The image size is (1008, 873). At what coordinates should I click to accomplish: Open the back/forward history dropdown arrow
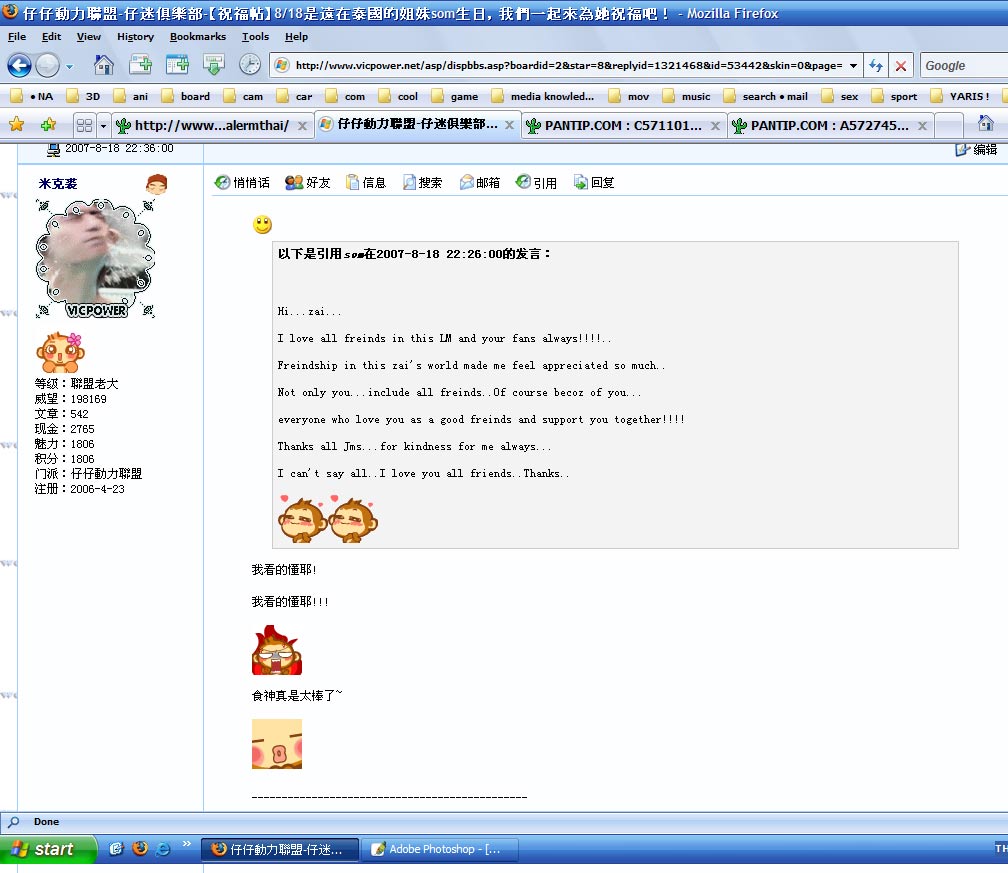69,66
